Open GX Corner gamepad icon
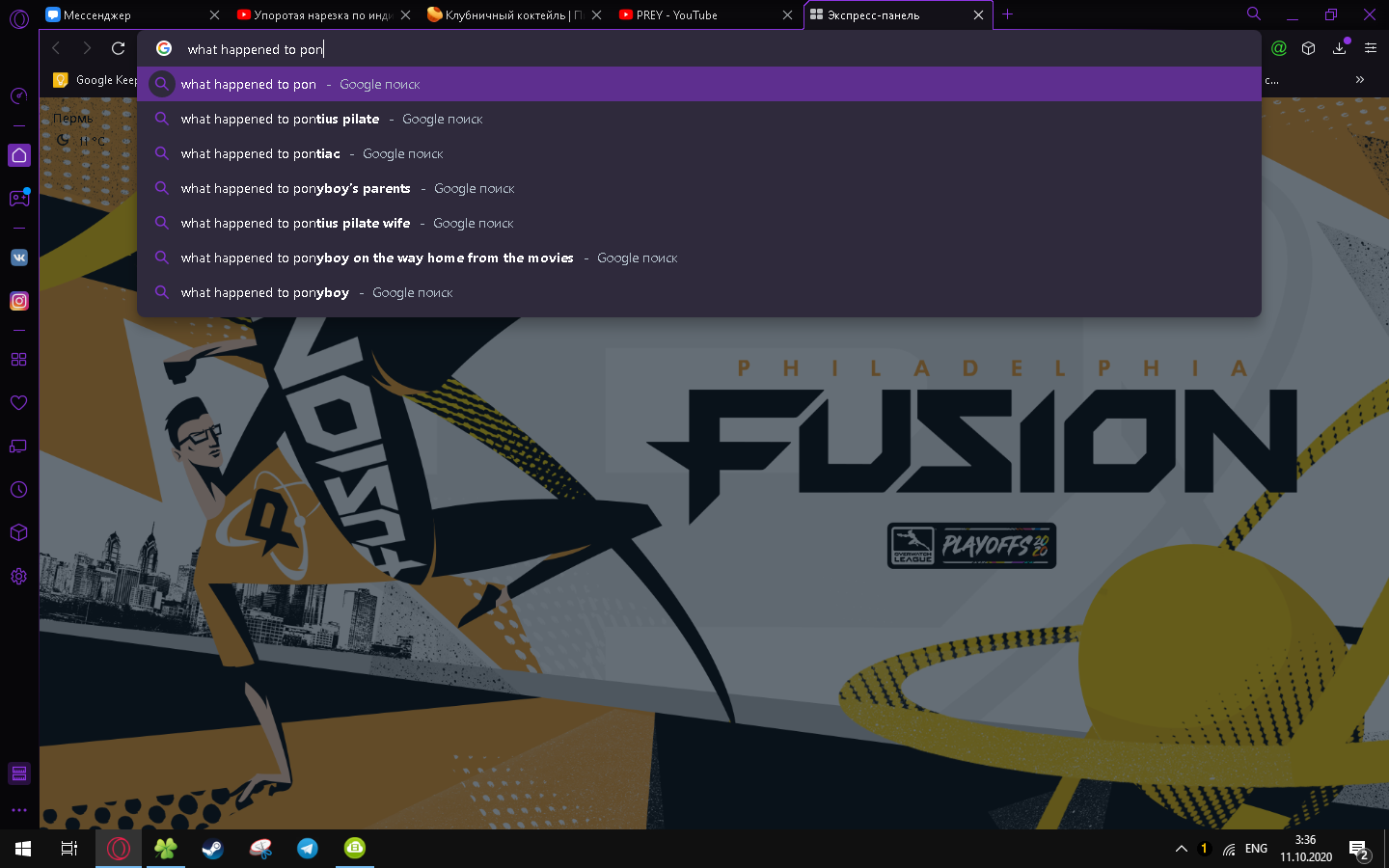 (x=19, y=198)
